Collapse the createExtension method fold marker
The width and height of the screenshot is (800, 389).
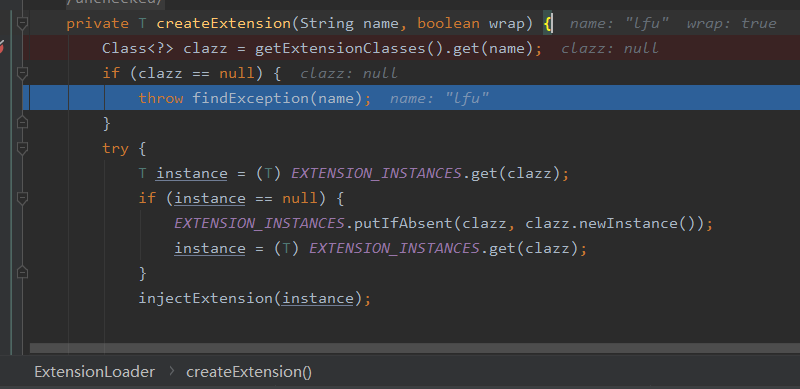22,23
